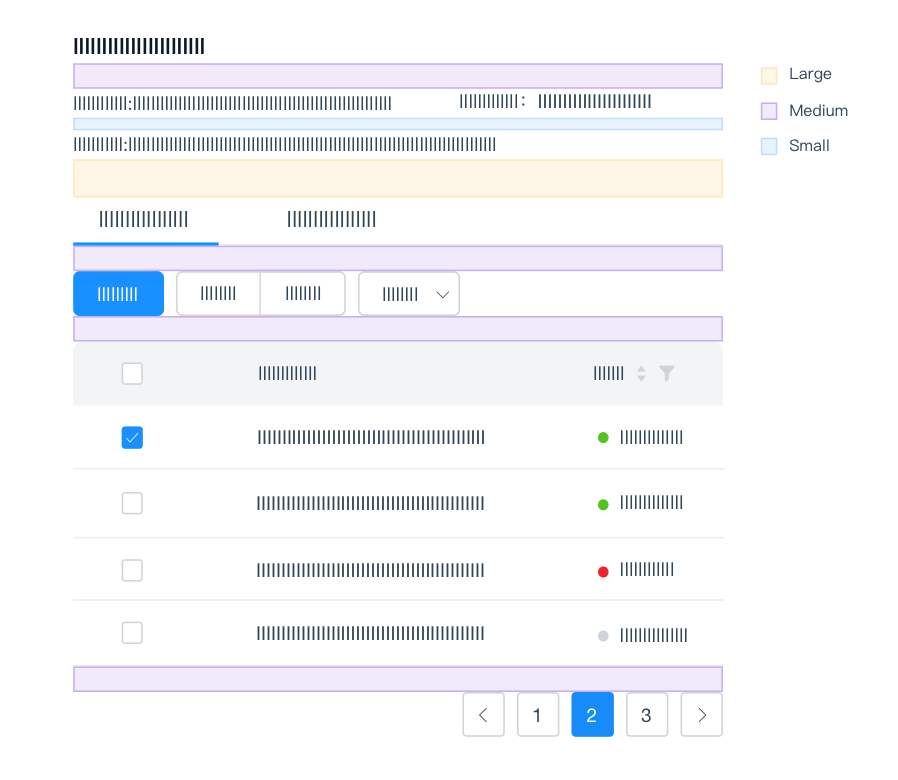The height and width of the screenshot is (780, 898).
Task: Switch to the second tab
Action: (x=331, y=220)
